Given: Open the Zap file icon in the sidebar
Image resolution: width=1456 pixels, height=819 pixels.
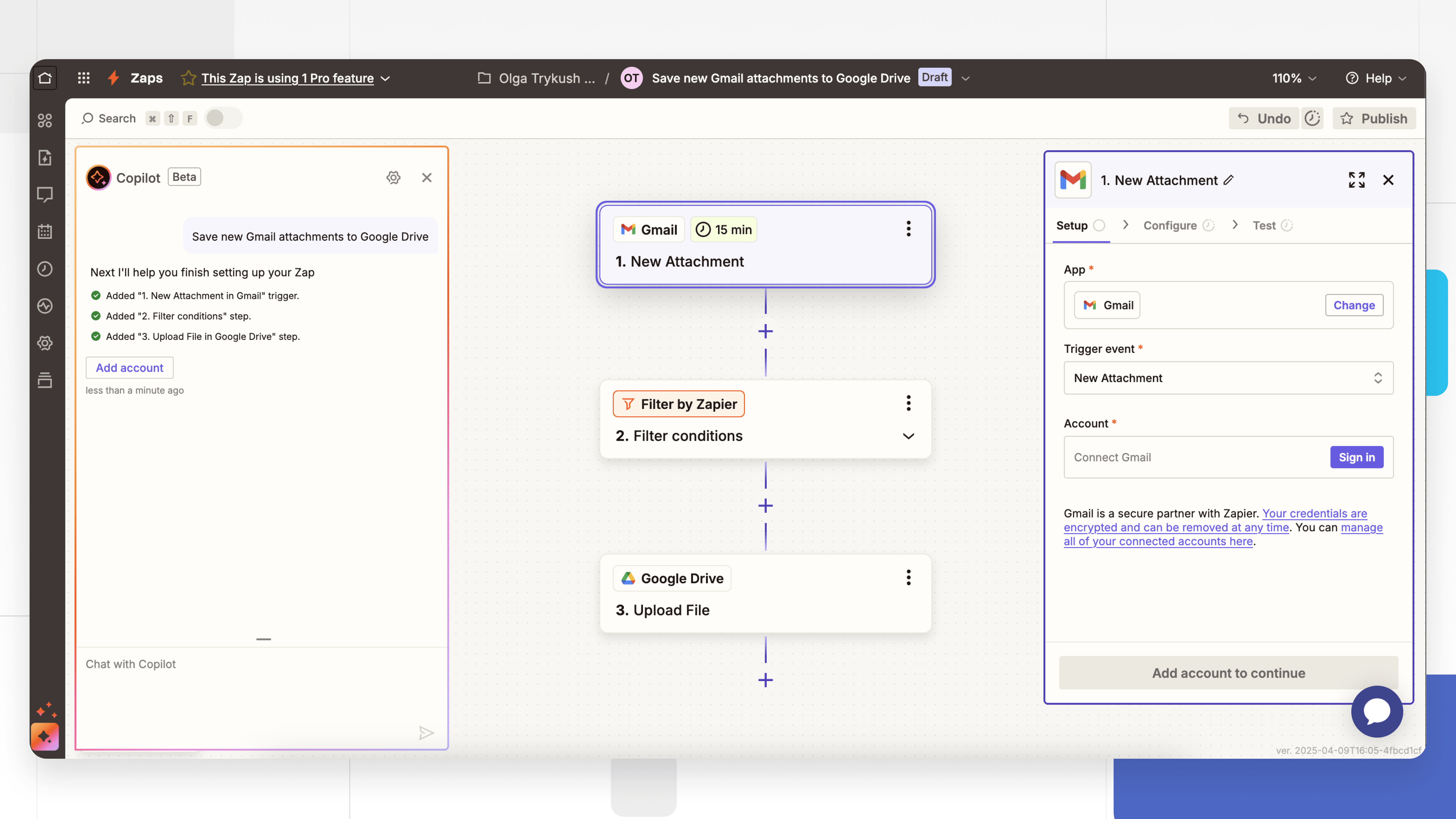Looking at the screenshot, I should click(45, 158).
